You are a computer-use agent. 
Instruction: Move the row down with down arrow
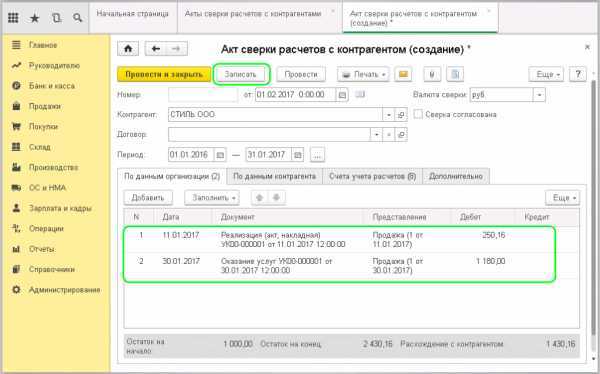[x=276, y=198]
